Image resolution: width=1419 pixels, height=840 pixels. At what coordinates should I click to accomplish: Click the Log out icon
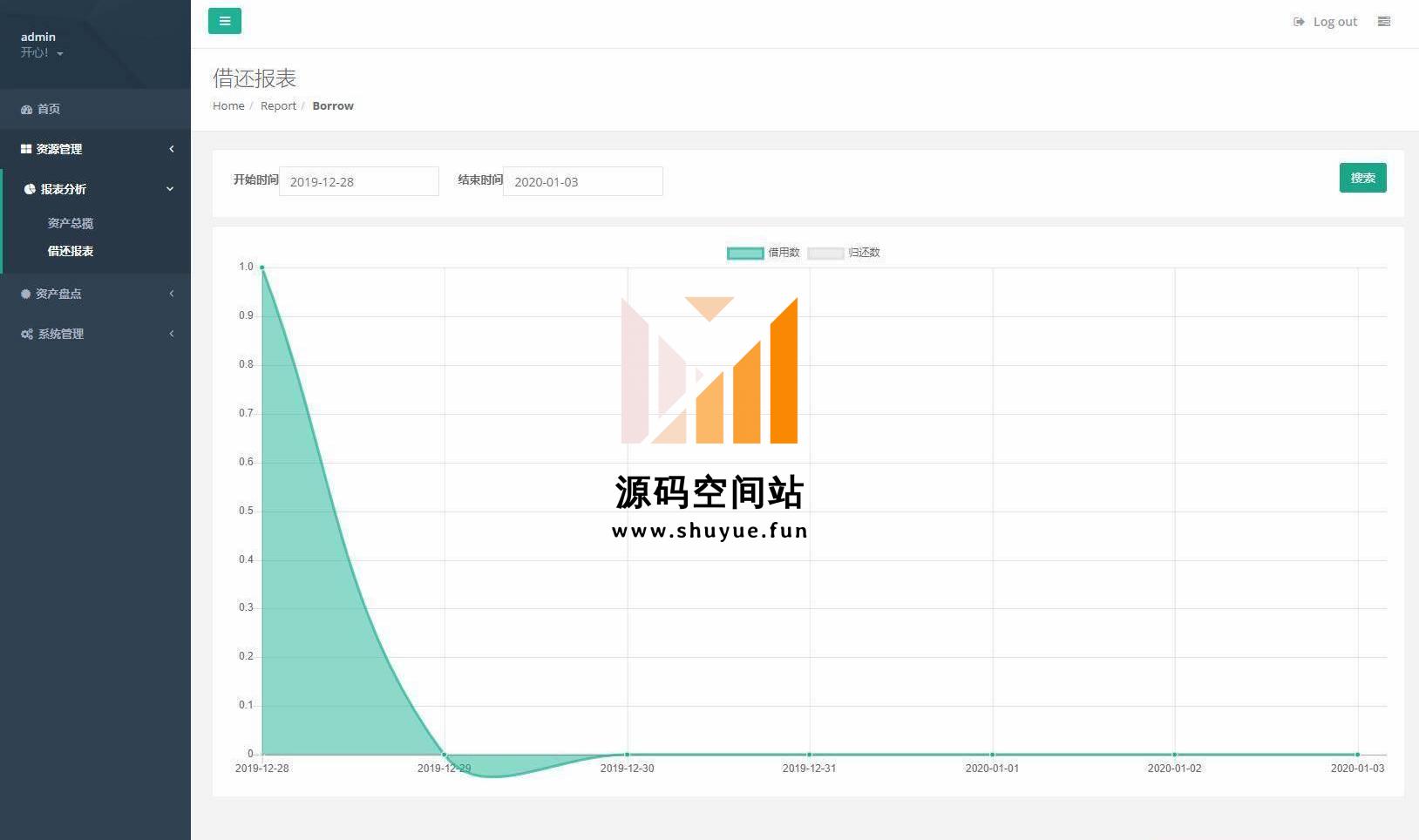point(1299,22)
